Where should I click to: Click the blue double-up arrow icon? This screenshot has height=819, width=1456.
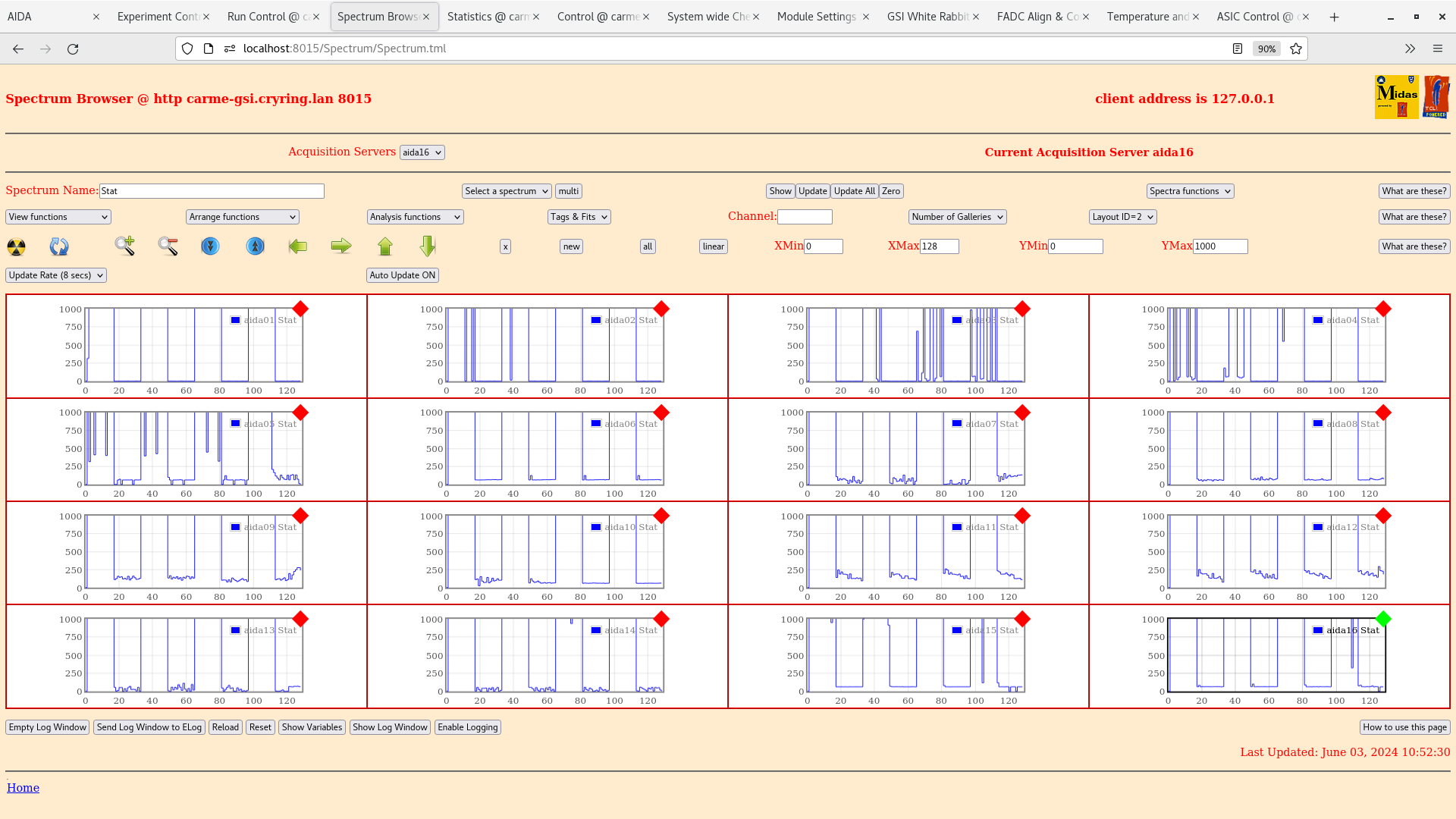click(x=254, y=246)
